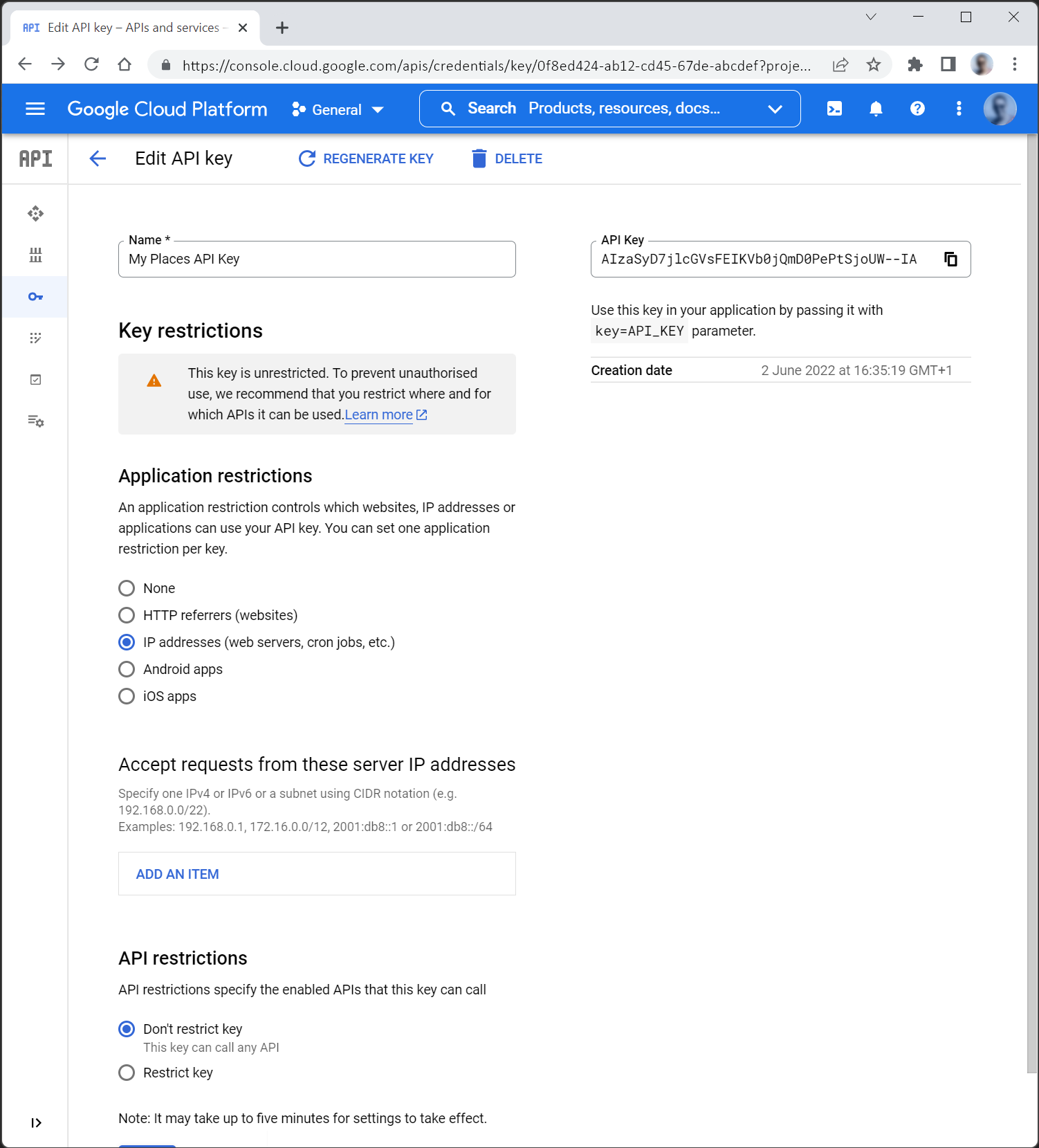
Task: Click the help question mark icon
Action: point(917,109)
